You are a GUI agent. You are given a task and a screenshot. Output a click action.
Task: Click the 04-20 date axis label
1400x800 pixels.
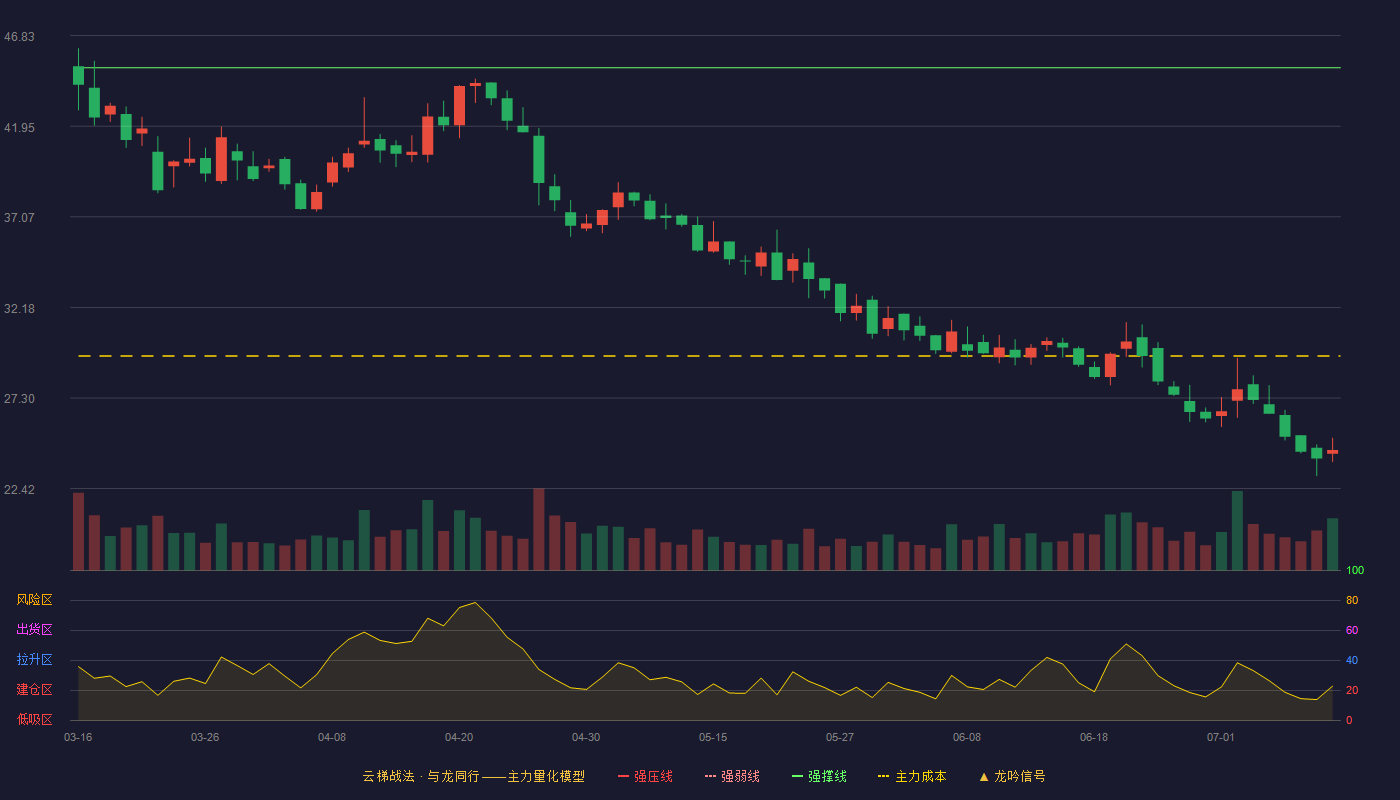coord(459,737)
